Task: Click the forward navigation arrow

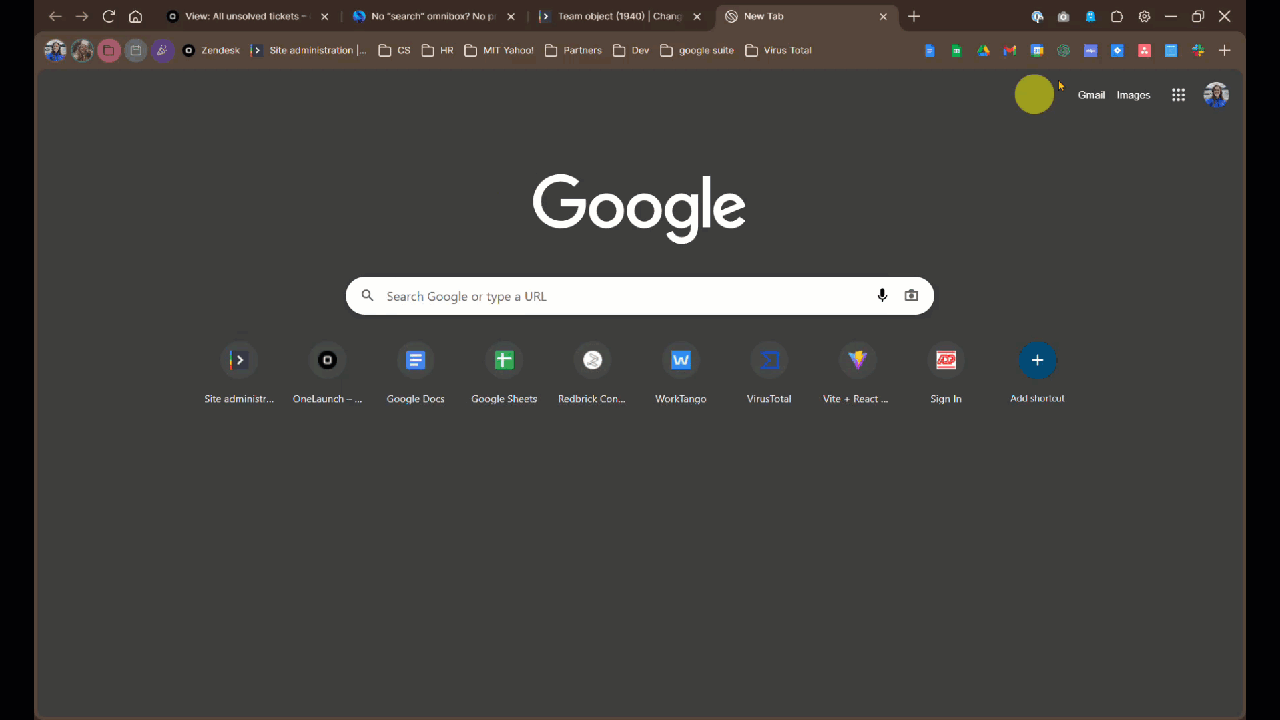Action: tap(82, 16)
